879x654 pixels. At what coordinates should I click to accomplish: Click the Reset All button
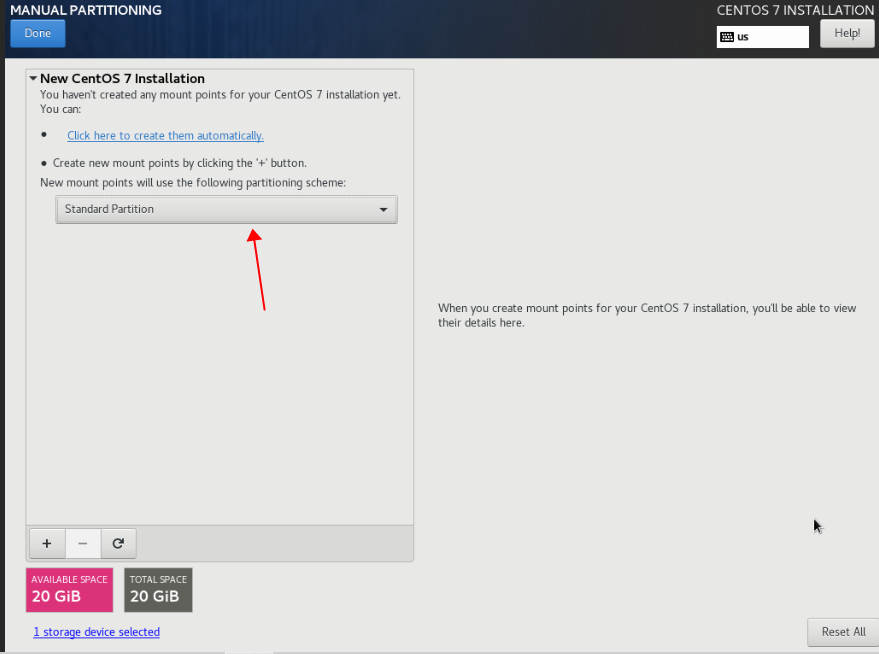pyautogui.click(x=843, y=632)
